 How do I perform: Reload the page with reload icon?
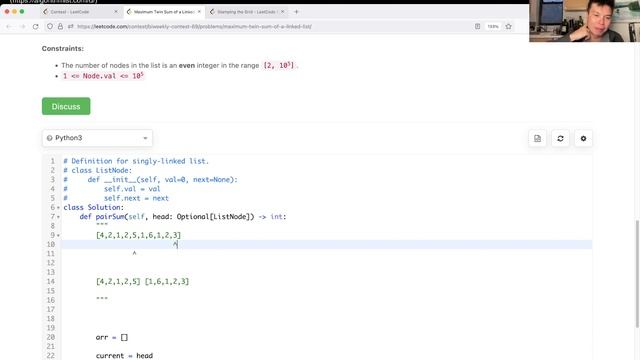tap(36, 27)
